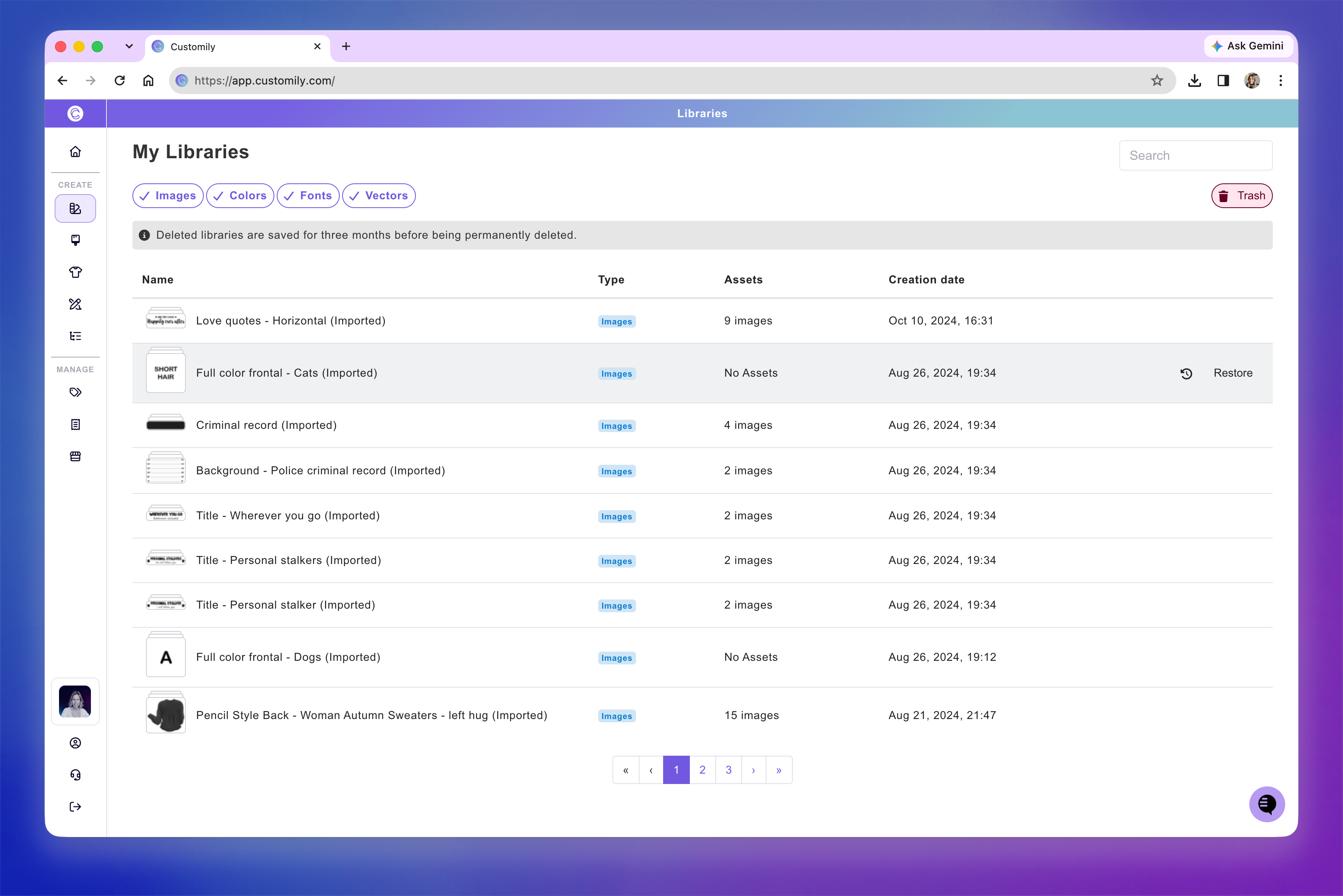Open the Home icon in the sidebar
The width and height of the screenshot is (1343, 896).
[75, 151]
